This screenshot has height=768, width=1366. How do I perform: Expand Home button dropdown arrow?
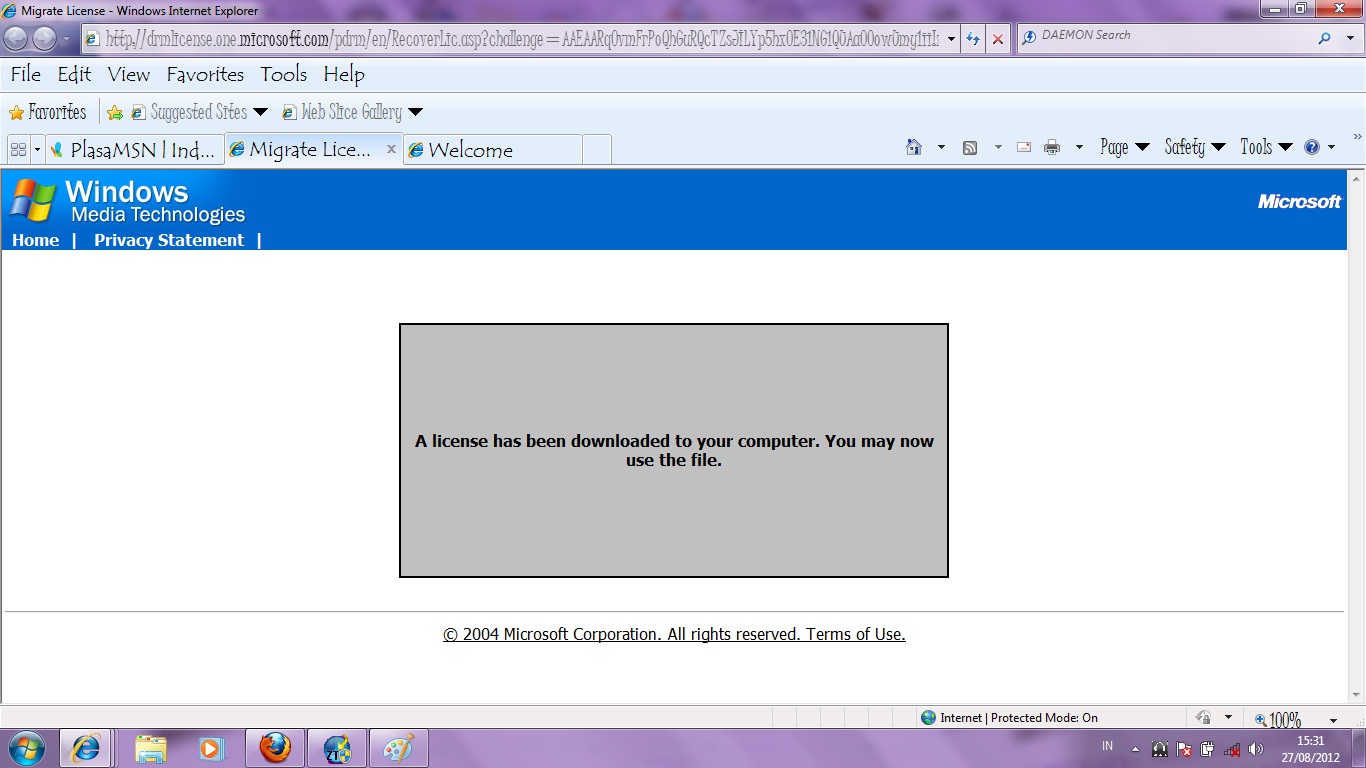click(941, 147)
